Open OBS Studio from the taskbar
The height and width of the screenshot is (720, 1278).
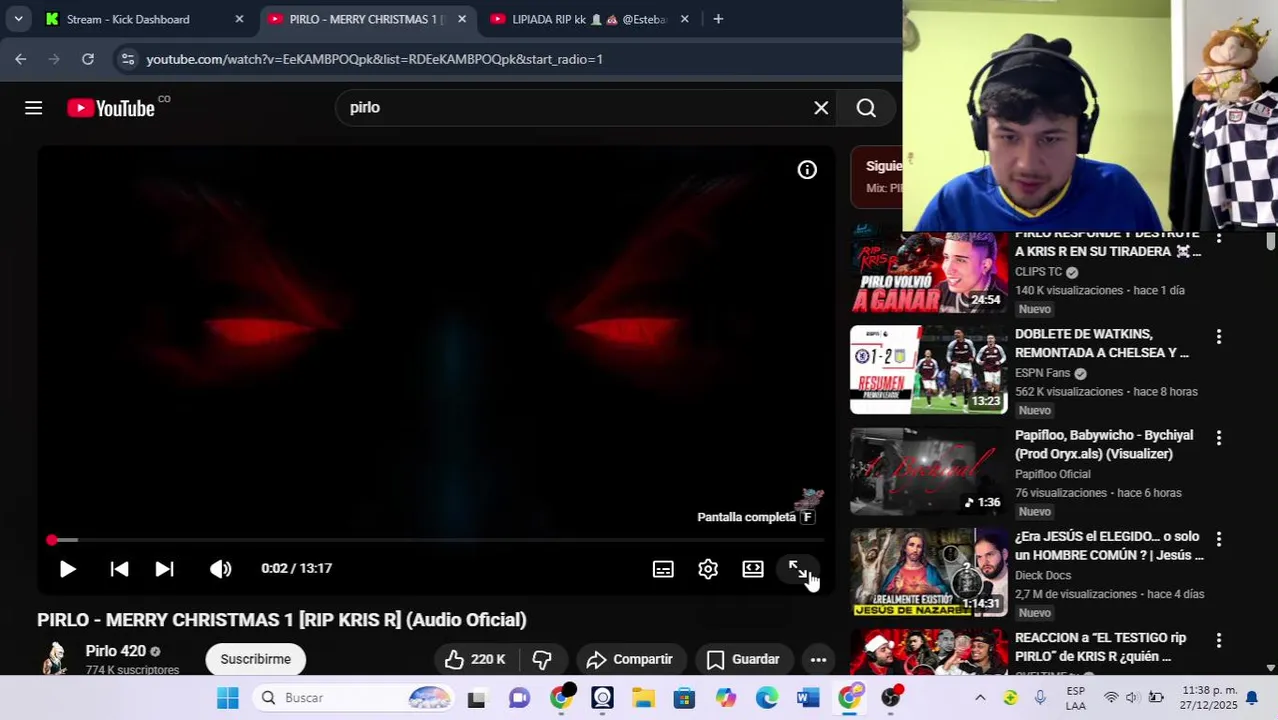click(891, 698)
